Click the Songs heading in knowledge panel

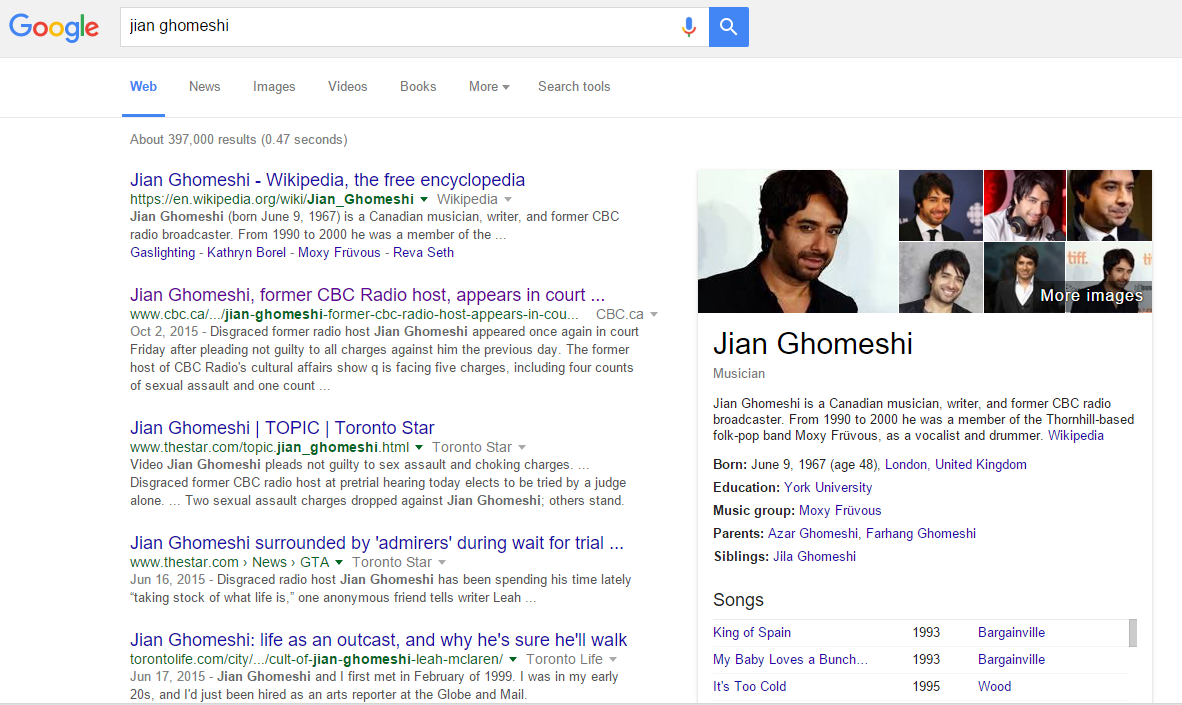coord(738,600)
